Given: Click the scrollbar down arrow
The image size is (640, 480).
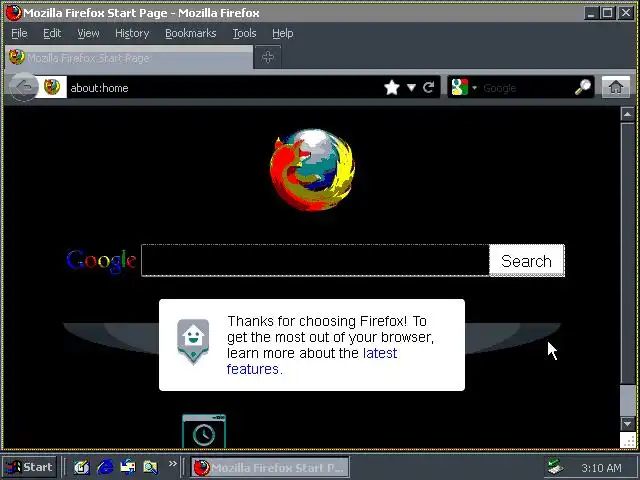Looking at the screenshot, I should 627,424.
